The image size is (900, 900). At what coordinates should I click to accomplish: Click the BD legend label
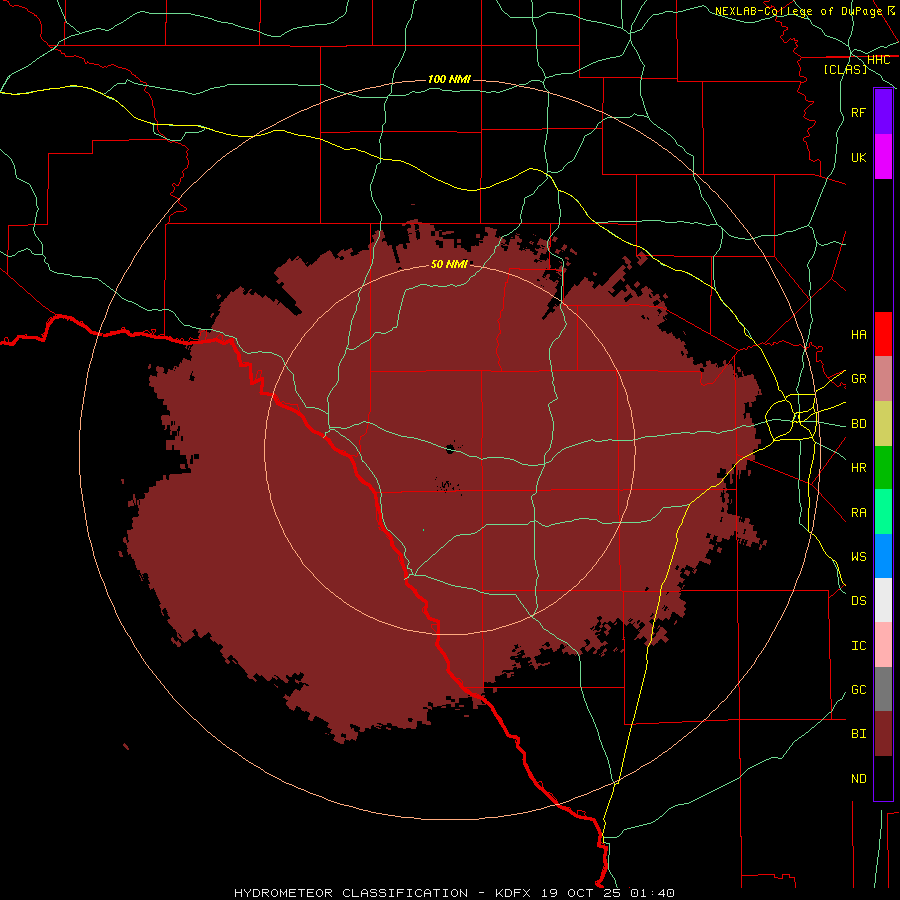click(858, 424)
